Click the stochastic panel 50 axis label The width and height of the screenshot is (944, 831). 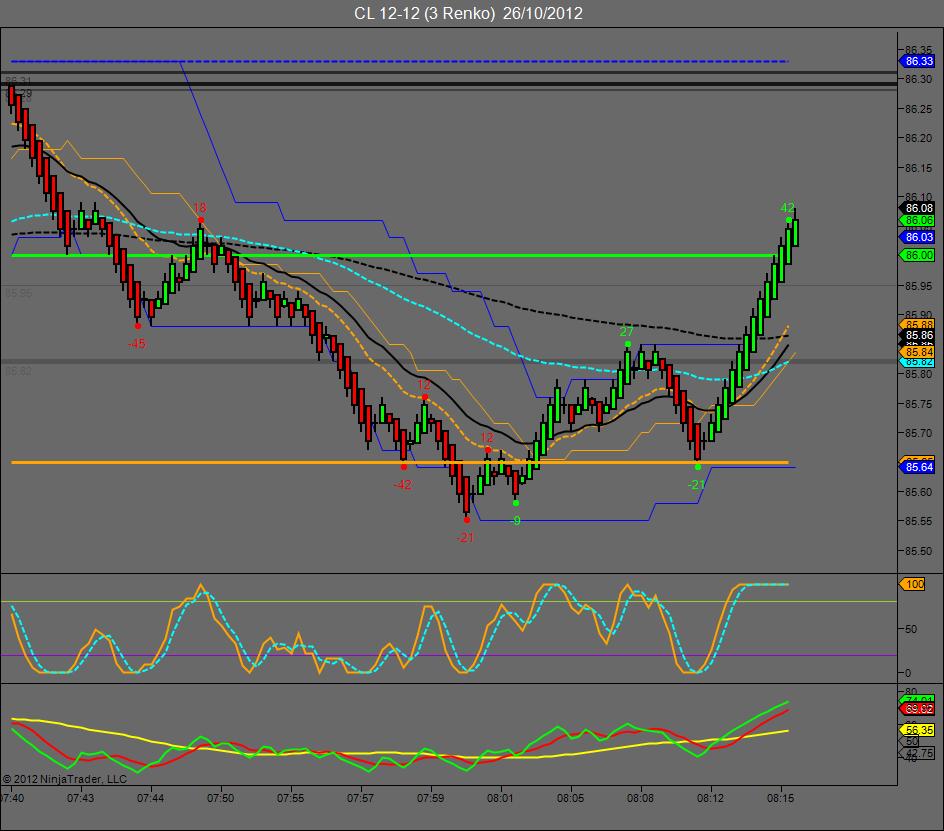pos(911,629)
